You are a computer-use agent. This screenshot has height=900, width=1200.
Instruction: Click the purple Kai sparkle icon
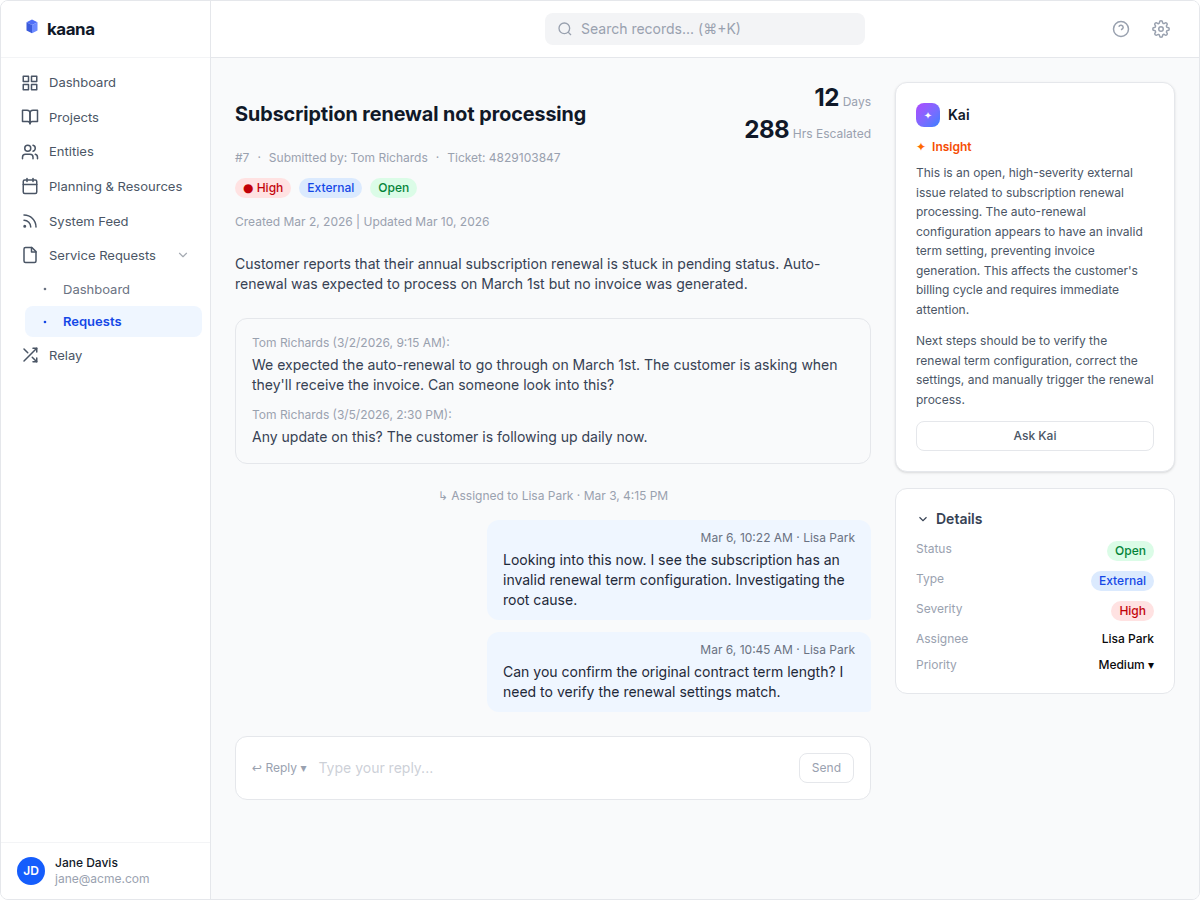tap(927, 114)
